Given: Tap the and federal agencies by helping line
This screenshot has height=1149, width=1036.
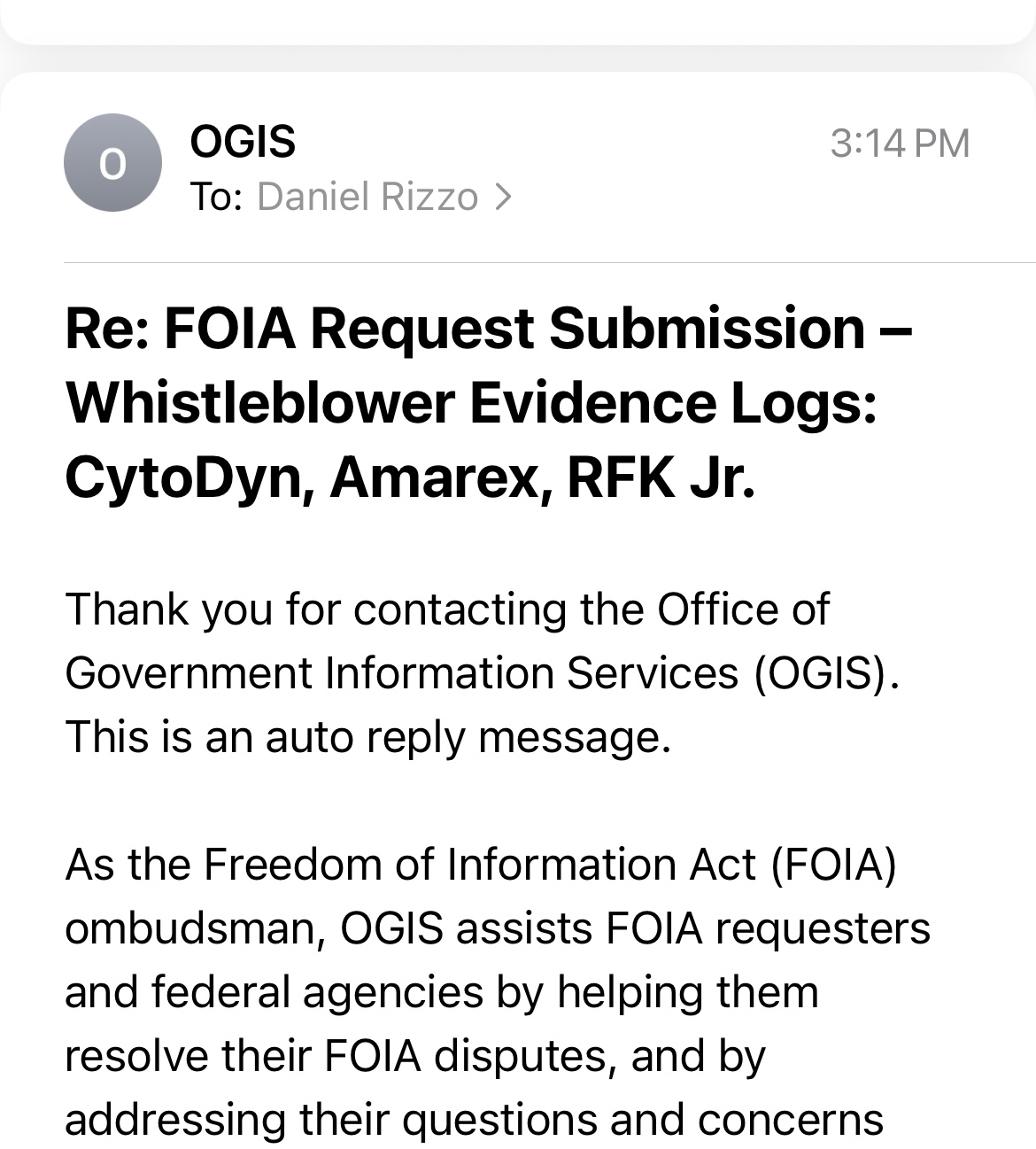Looking at the screenshot, I should pos(442,992).
